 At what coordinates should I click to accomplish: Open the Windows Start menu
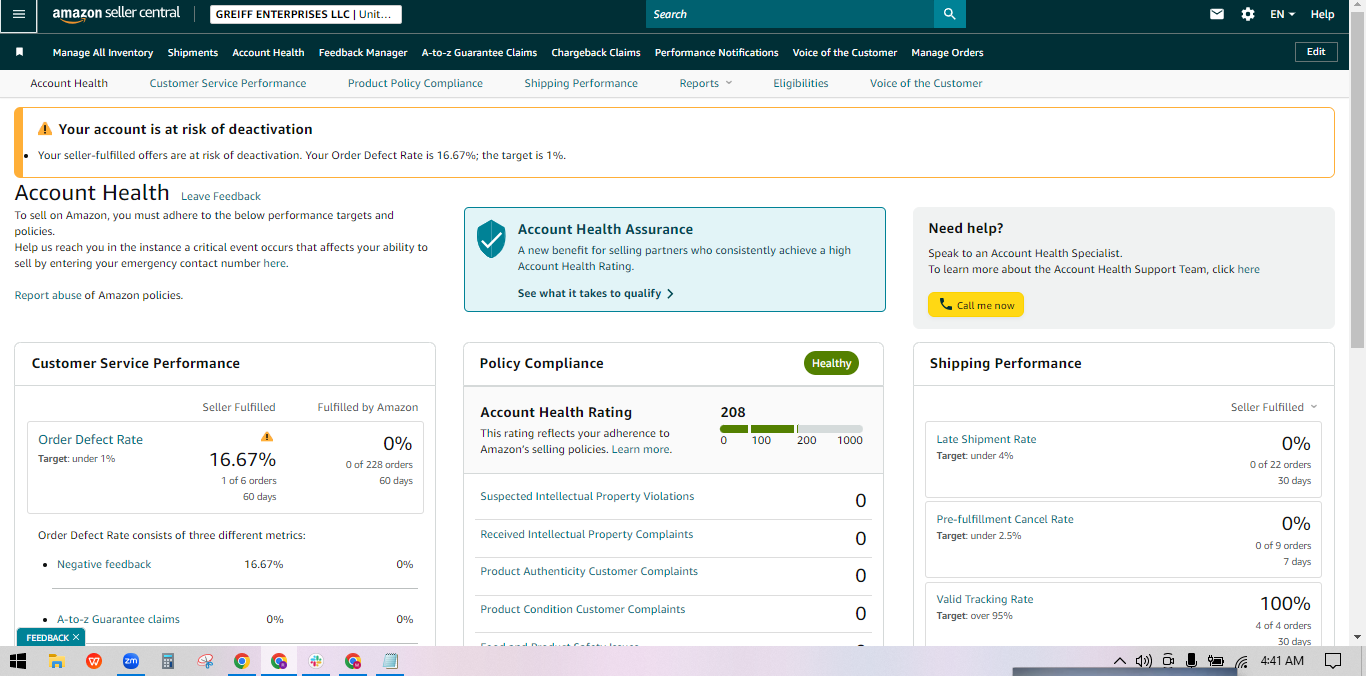click(17, 661)
